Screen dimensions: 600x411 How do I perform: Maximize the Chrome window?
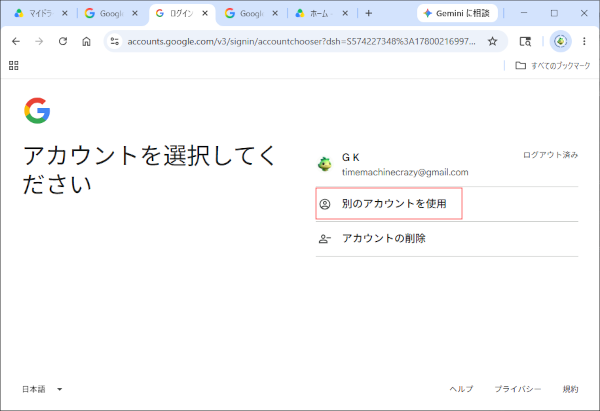pos(554,13)
